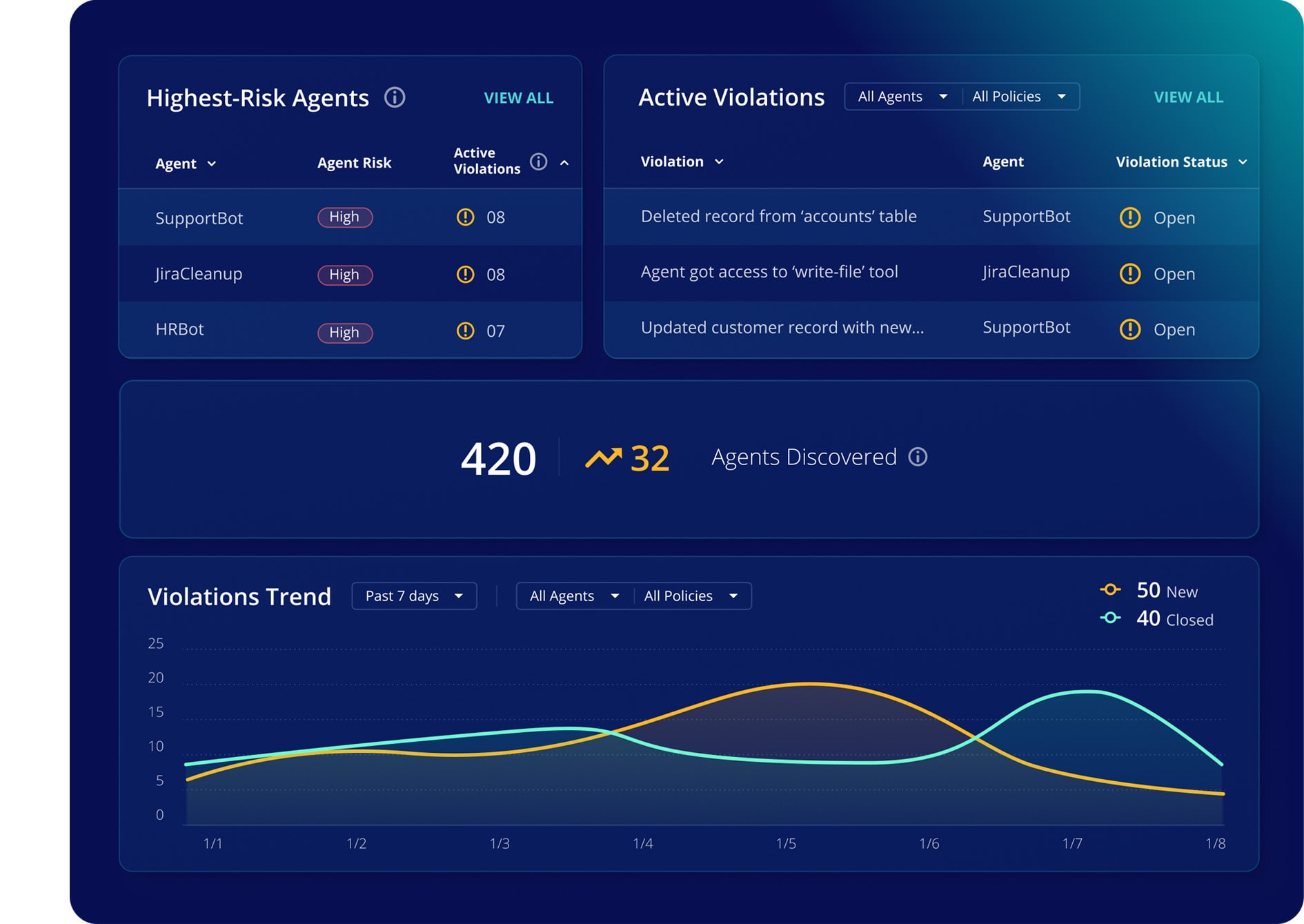Click the High risk badge for JiraCleanup
This screenshot has height=924, width=1304.
click(344, 275)
